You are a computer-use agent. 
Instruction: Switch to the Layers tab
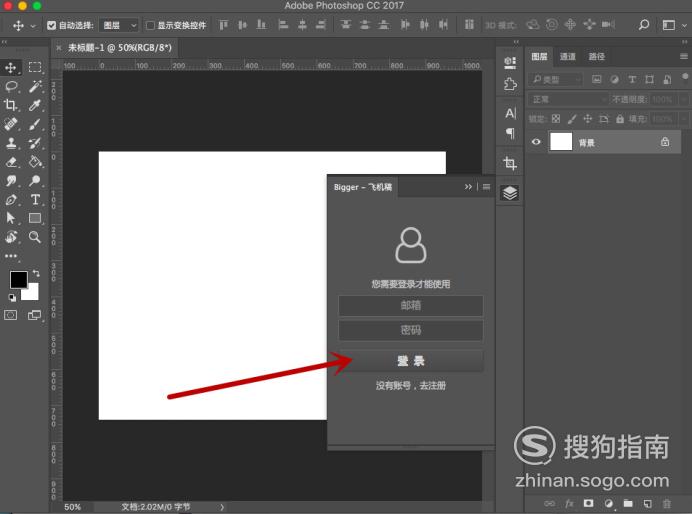click(539, 56)
